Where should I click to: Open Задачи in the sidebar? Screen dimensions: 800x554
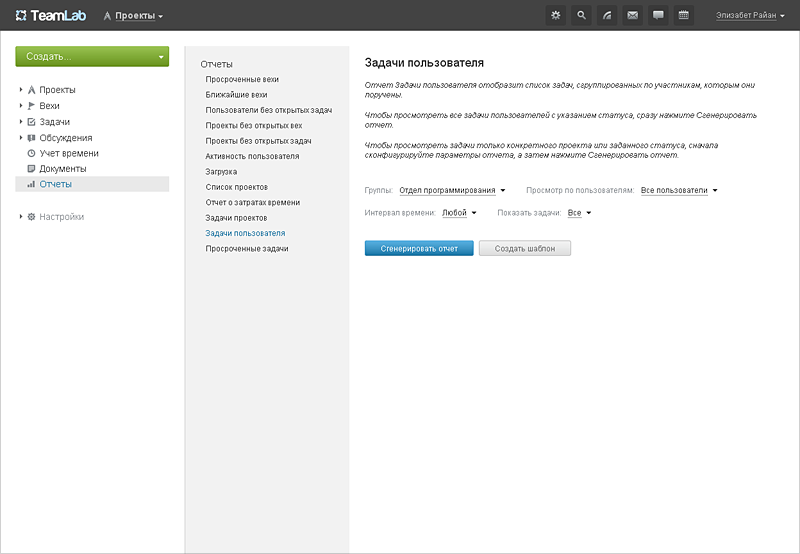point(55,121)
